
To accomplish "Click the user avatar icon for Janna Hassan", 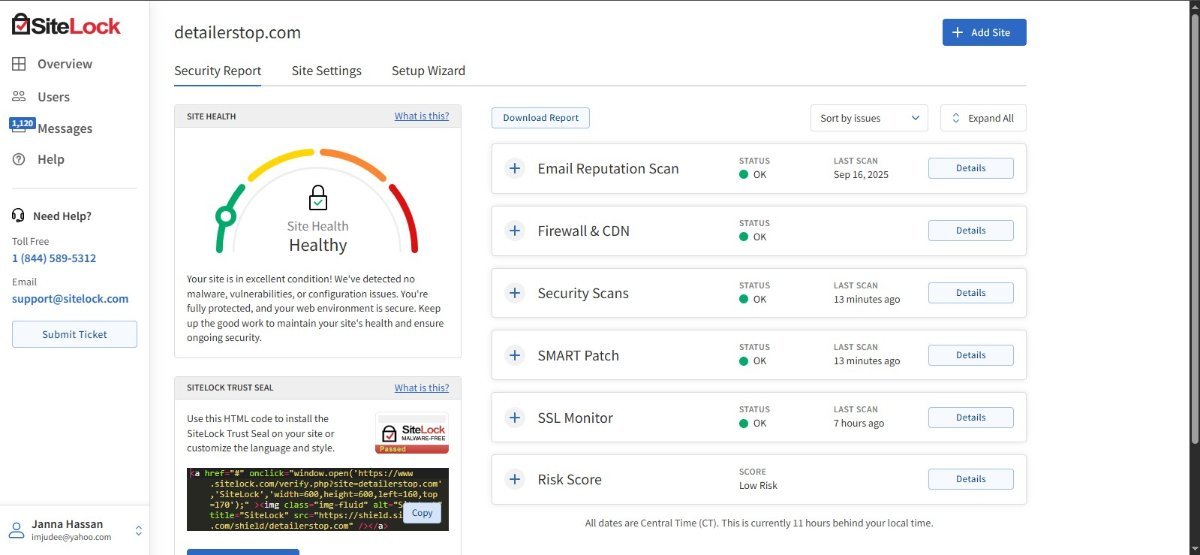I will [x=16, y=530].
